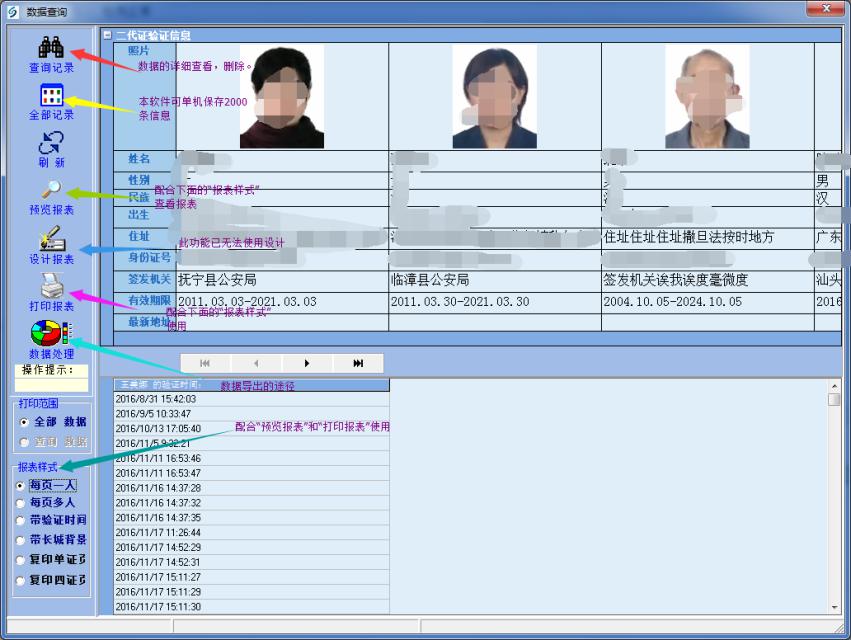Screen dimensions: 851x640
Task: Choose the 带验证时间 report style
Action: point(21,521)
